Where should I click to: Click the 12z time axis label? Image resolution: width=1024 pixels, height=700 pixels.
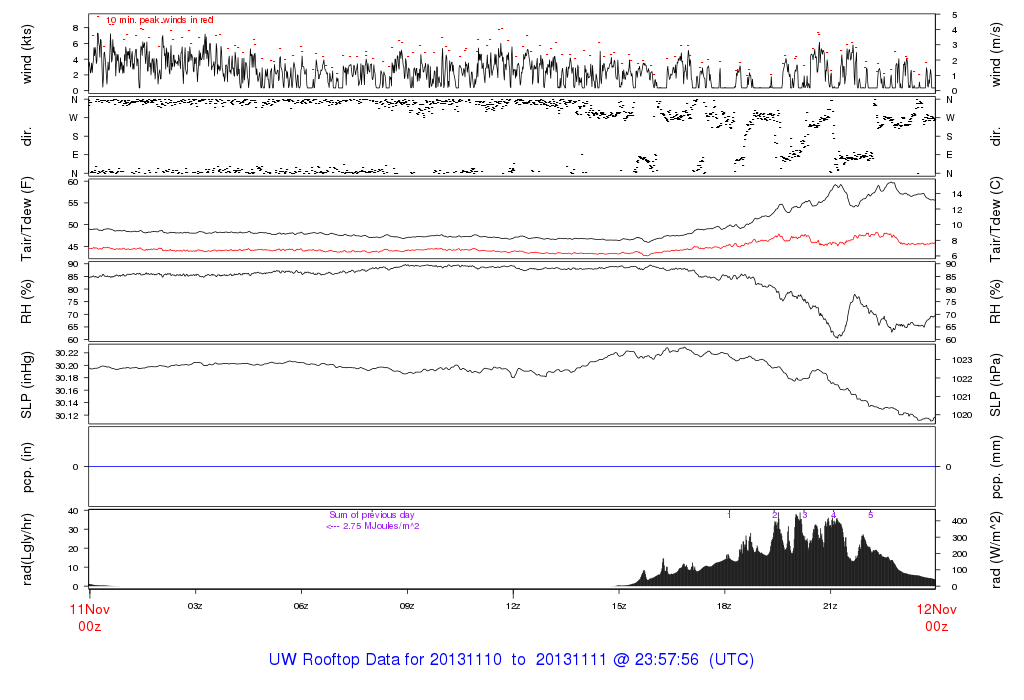pos(513,607)
